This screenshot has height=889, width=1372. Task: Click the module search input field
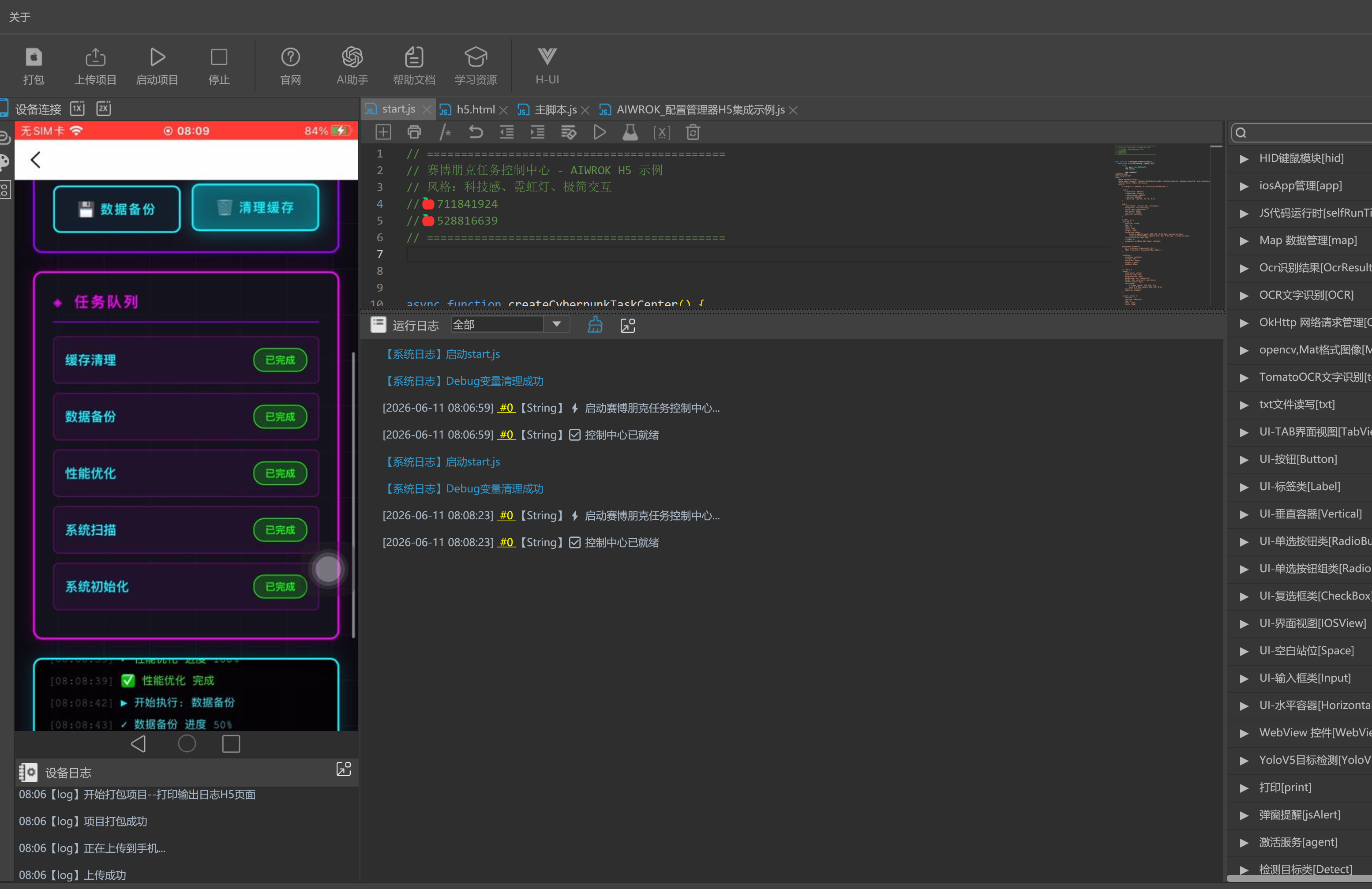1302,133
